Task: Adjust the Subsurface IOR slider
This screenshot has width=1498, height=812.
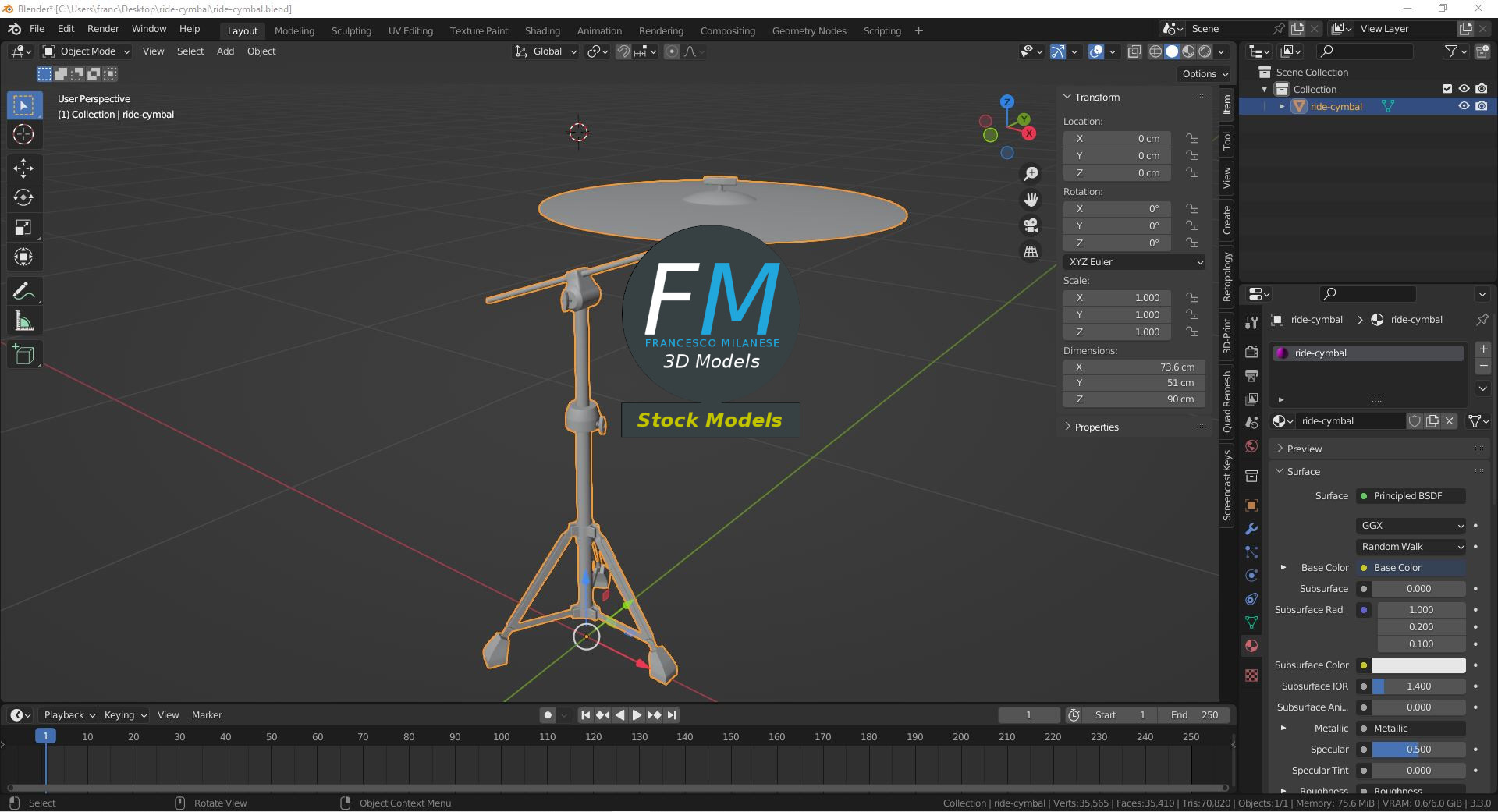Action: [x=1418, y=686]
